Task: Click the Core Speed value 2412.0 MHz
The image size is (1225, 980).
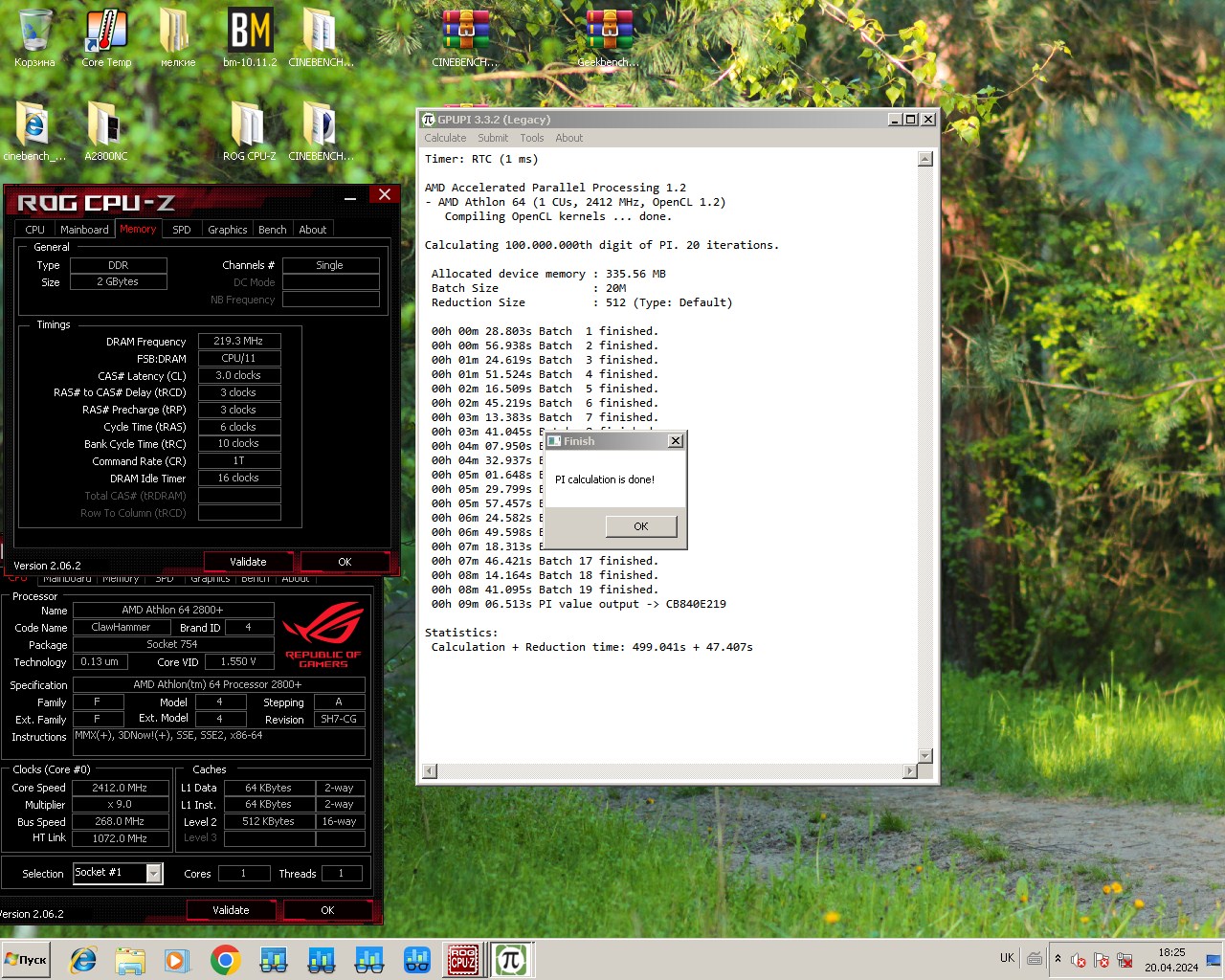Action: tap(121, 788)
